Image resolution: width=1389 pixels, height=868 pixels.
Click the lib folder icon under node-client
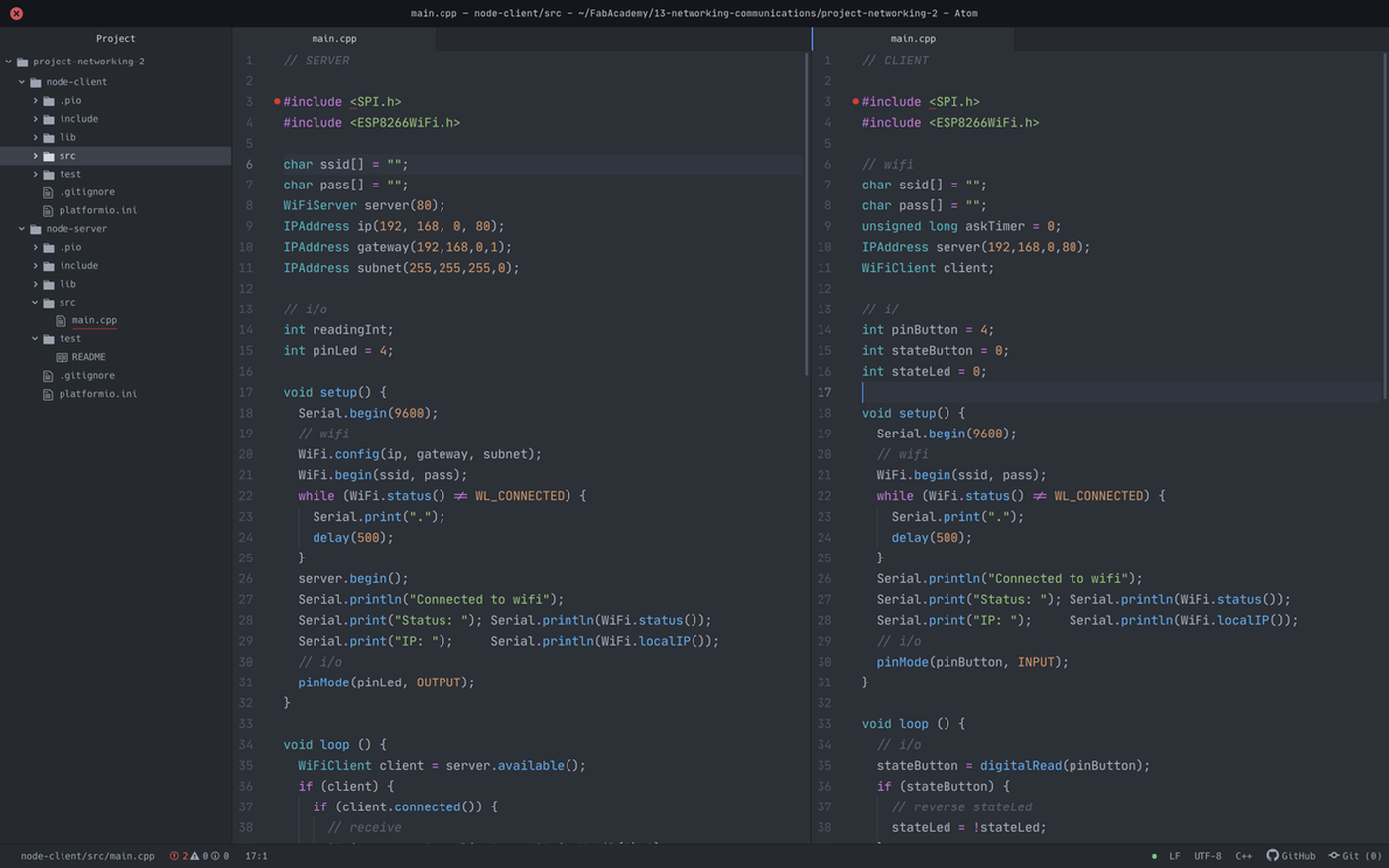click(49, 138)
